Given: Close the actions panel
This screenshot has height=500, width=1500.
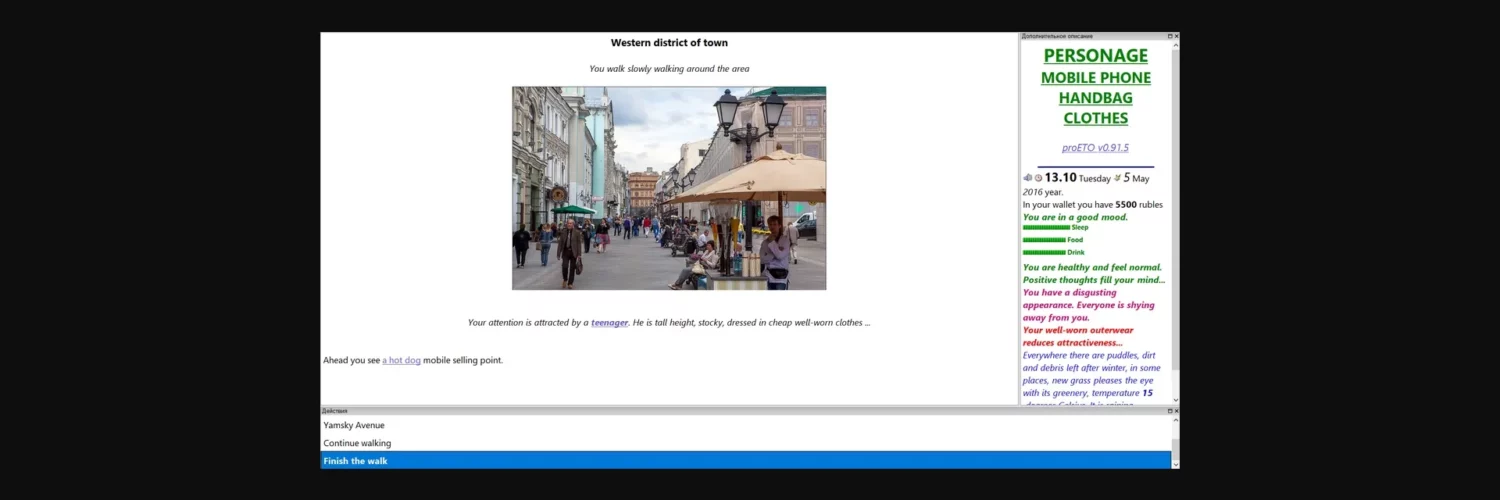Looking at the screenshot, I should tap(1176, 411).
